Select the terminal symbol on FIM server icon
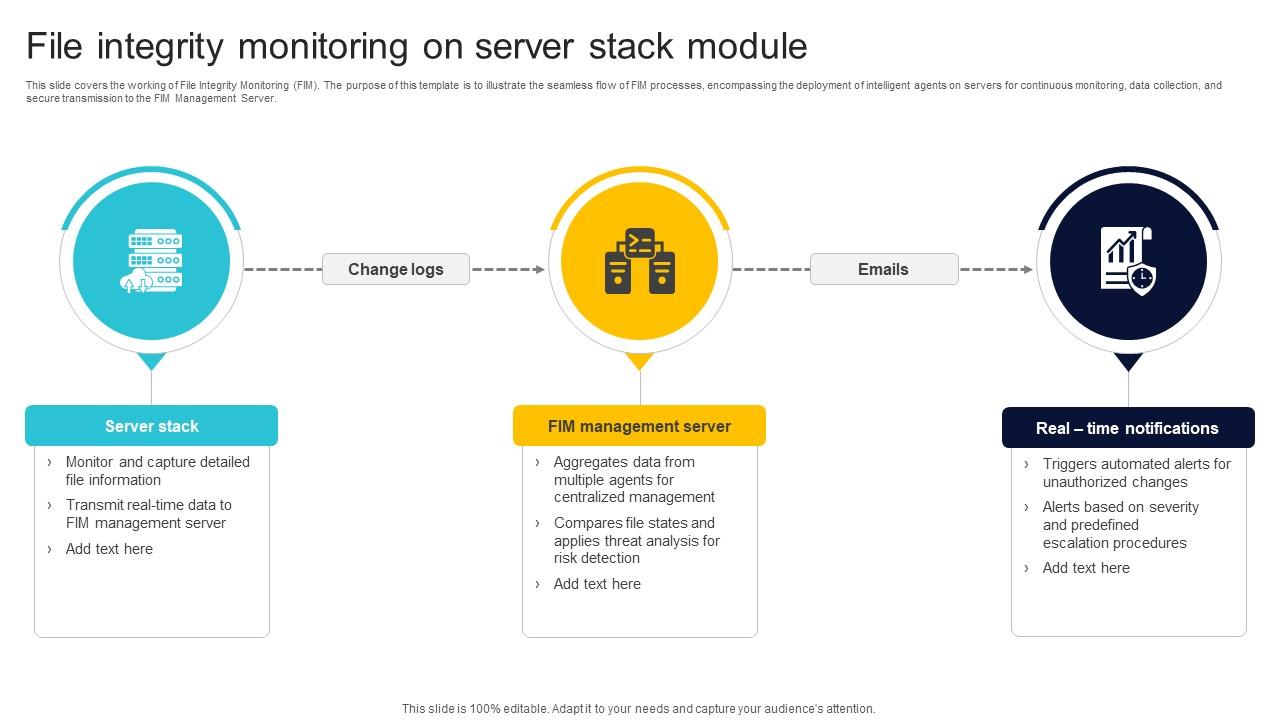The image size is (1280, 720). [637, 241]
